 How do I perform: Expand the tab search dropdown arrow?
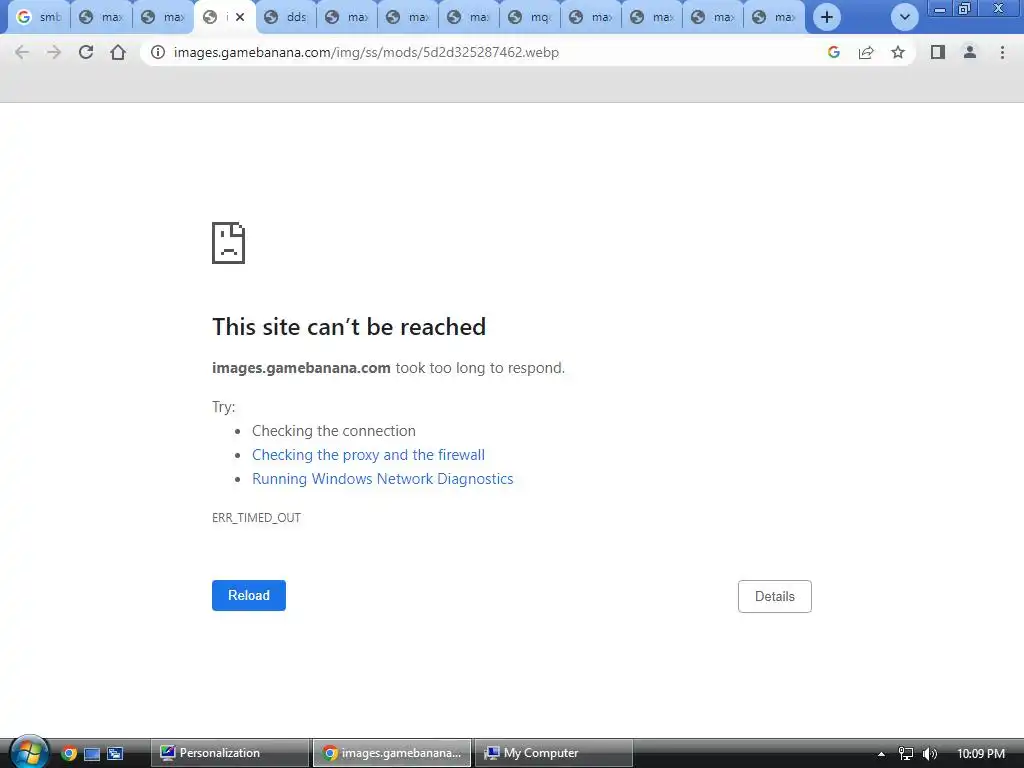click(x=904, y=17)
